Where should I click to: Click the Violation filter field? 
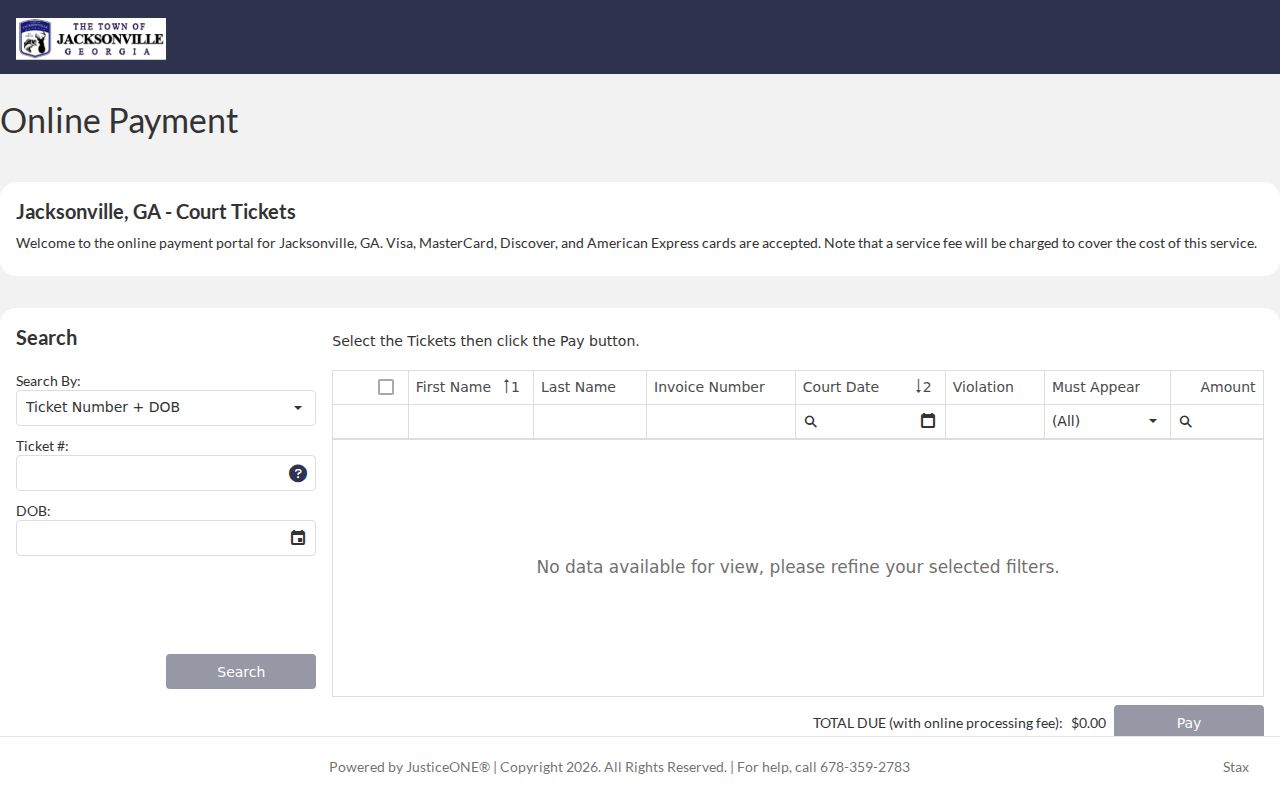point(995,421)
